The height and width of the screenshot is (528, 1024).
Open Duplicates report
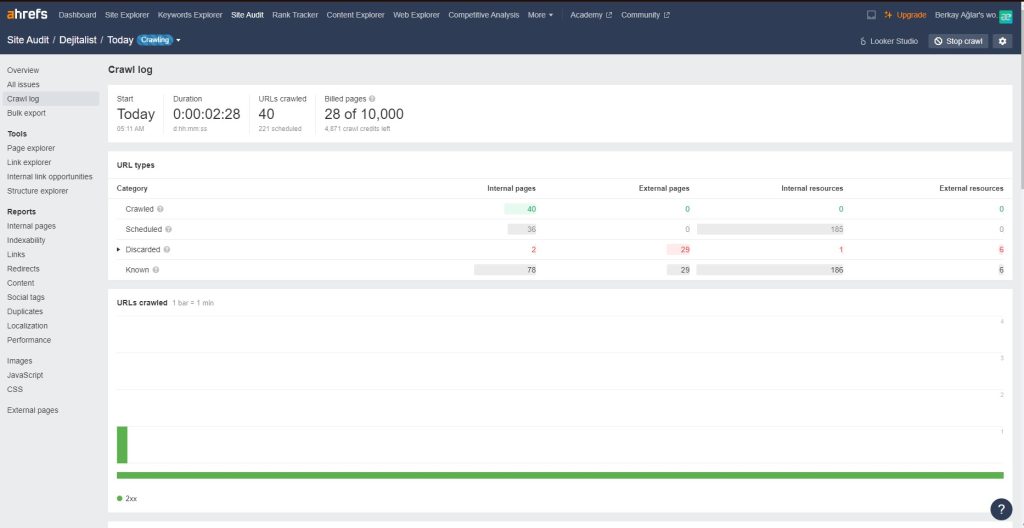pyautogui.click(x=25, y=312)
